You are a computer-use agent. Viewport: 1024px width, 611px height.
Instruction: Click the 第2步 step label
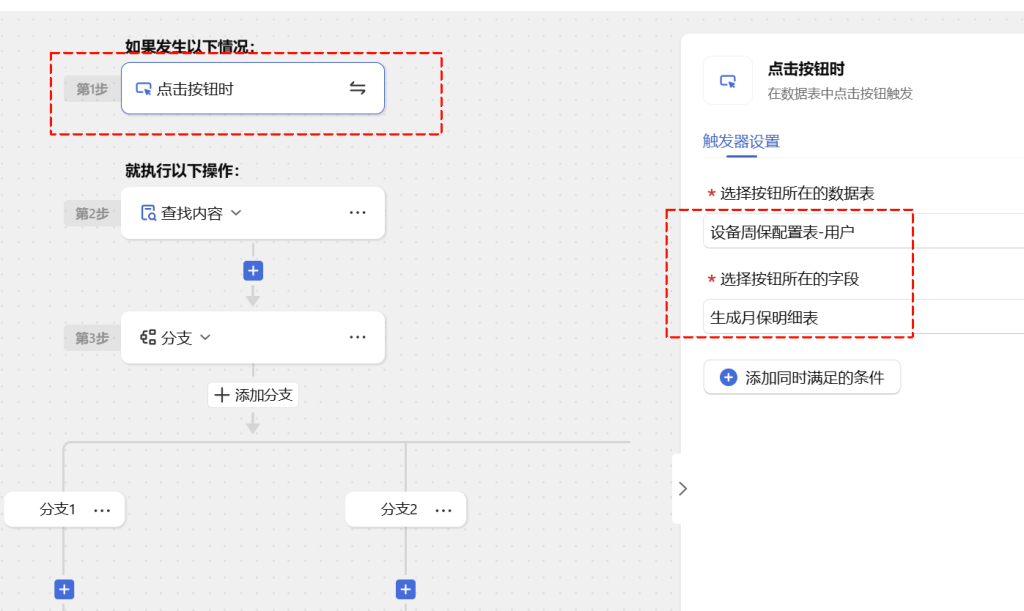click(x=92, y=213)
